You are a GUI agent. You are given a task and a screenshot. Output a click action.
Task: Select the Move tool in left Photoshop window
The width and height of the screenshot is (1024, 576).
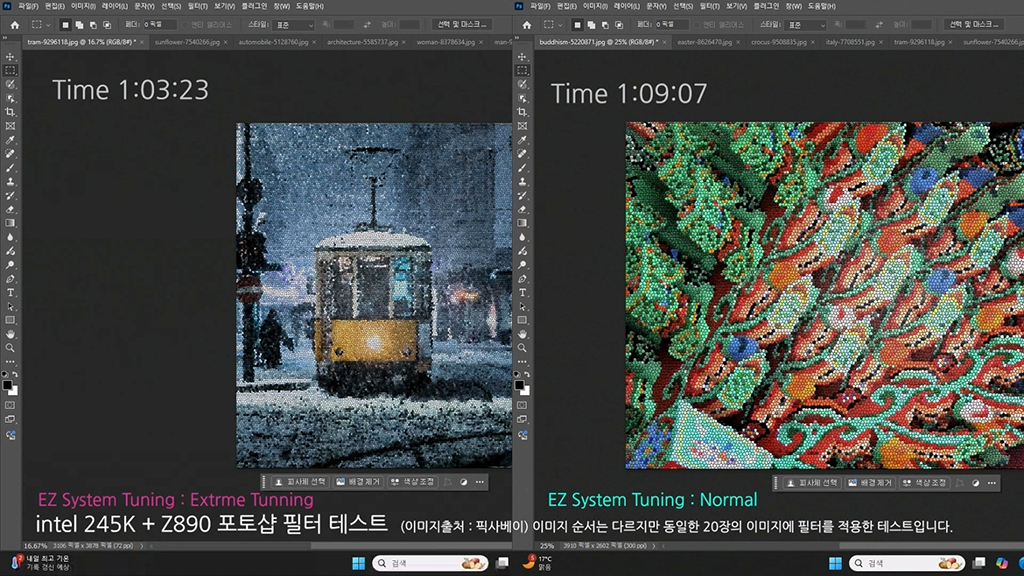(x=10, y=57)
